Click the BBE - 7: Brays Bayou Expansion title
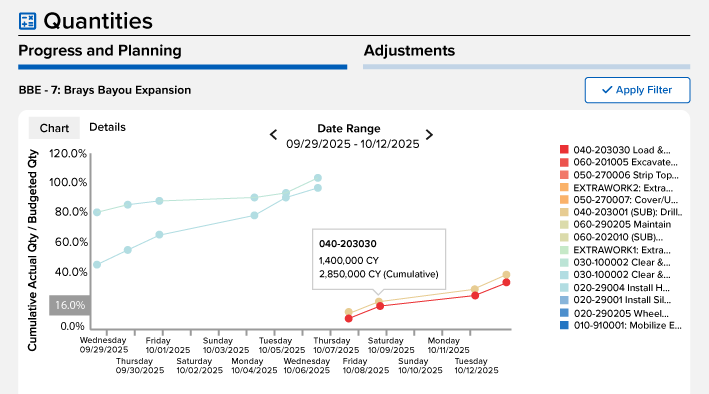 pos(105,90)
